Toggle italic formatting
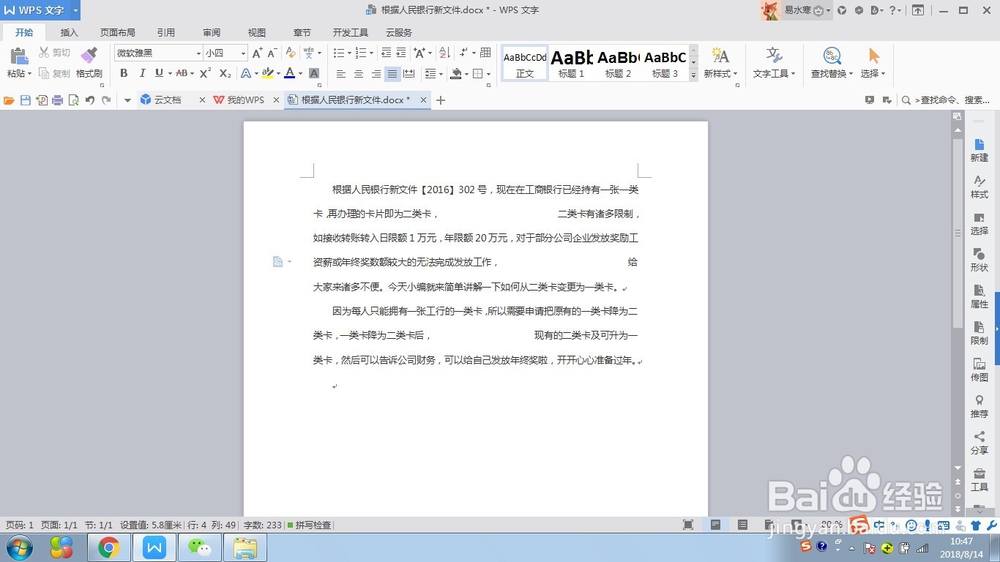This screenshot has height=562, width=1000. pyautogui.click(x=142, y=73)
